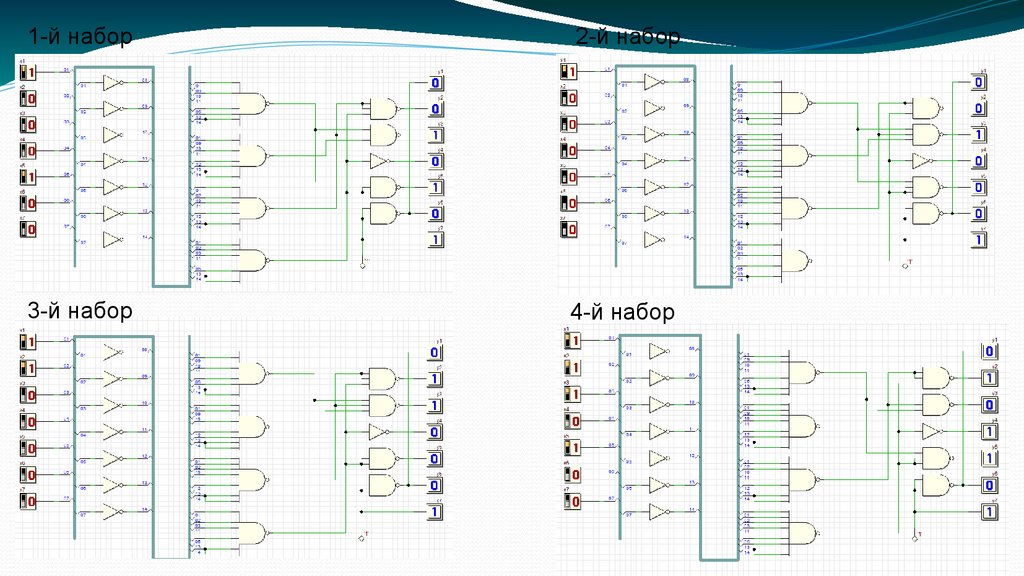Click the inverter driving output y4 in 1-й набор
The image size is (1024, 576).
[x=378, y=160]
